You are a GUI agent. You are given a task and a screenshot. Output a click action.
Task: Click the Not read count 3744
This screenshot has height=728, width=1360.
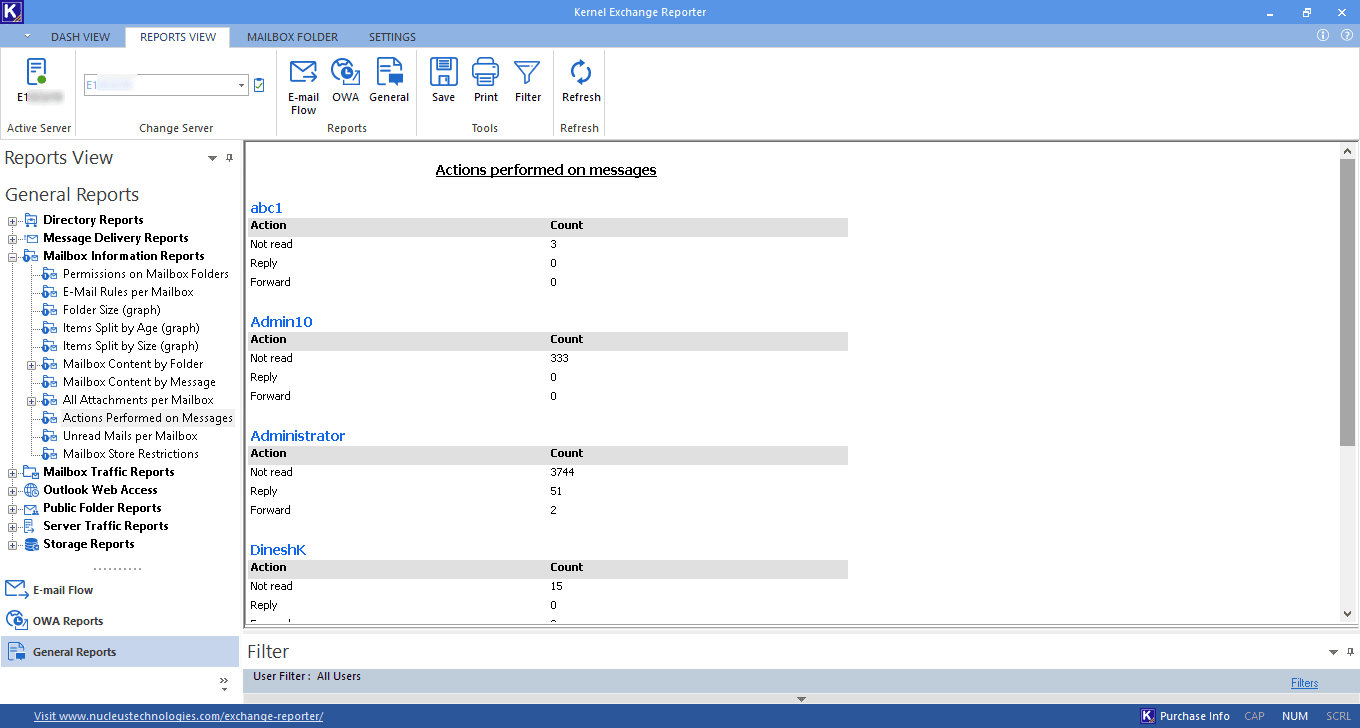point(562,472)
